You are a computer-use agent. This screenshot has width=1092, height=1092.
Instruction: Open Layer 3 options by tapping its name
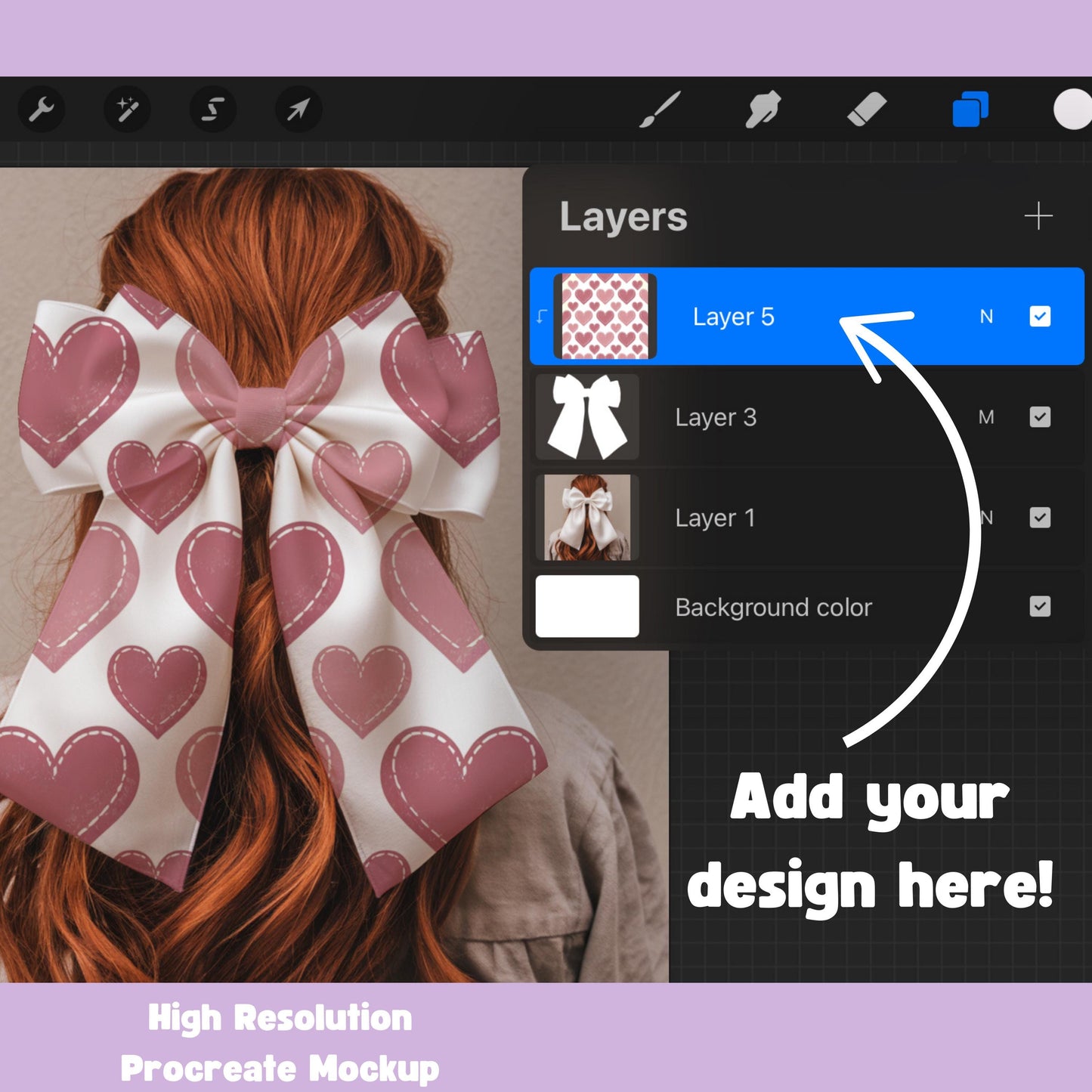[x=716, y=418]
